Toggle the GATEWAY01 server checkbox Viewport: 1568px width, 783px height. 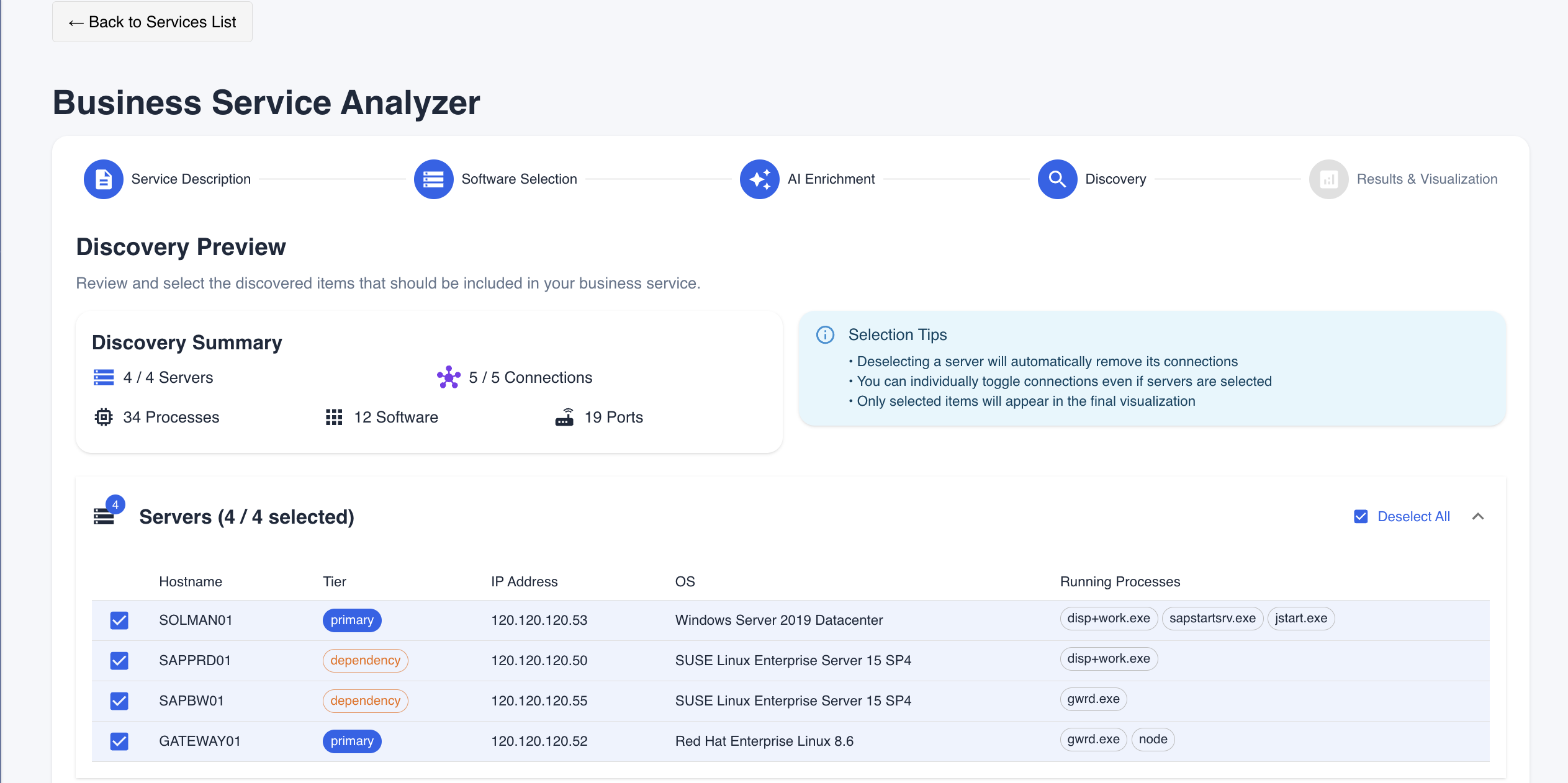tap(119, 741)
